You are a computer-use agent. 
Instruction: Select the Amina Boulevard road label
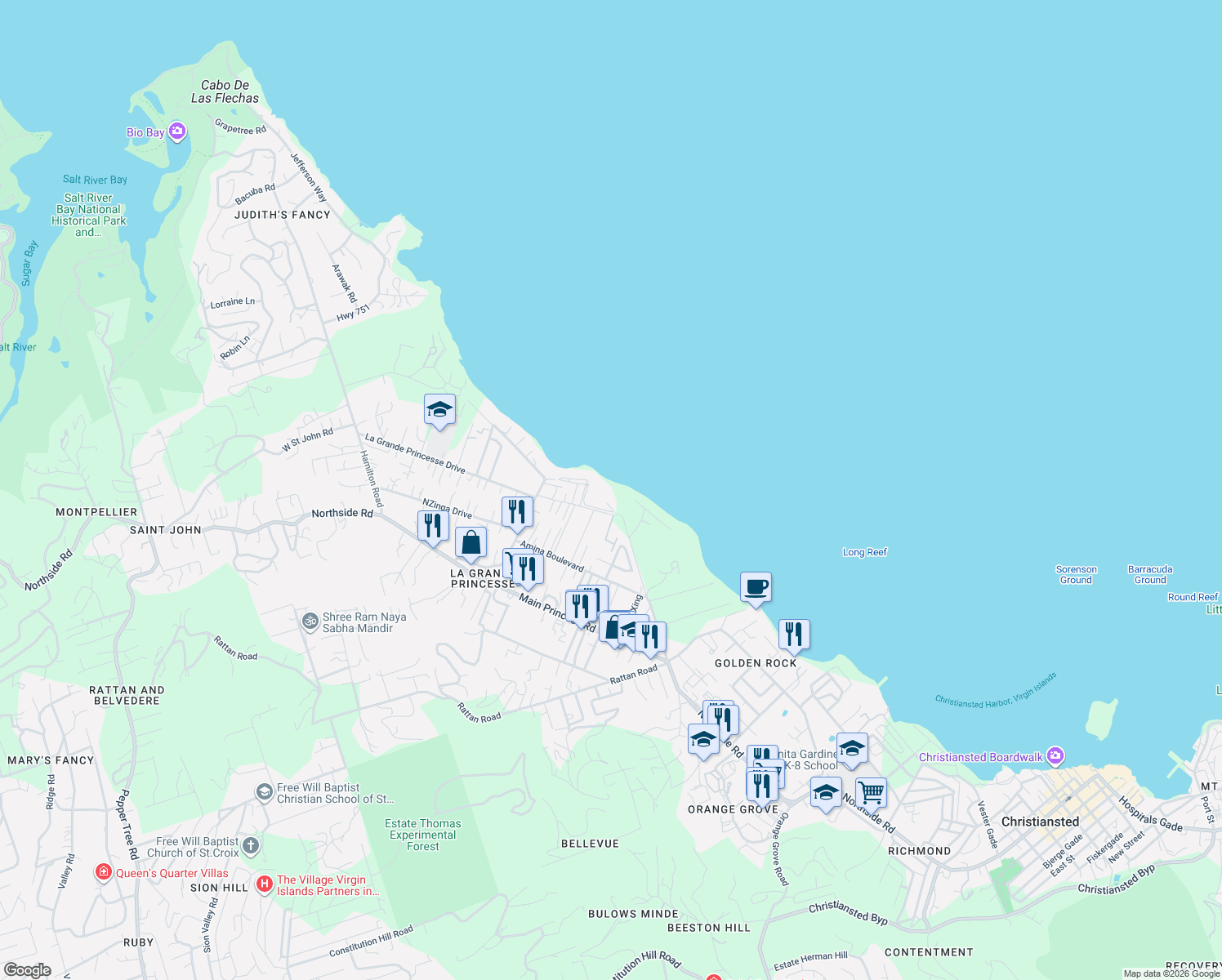click(552, 557)
